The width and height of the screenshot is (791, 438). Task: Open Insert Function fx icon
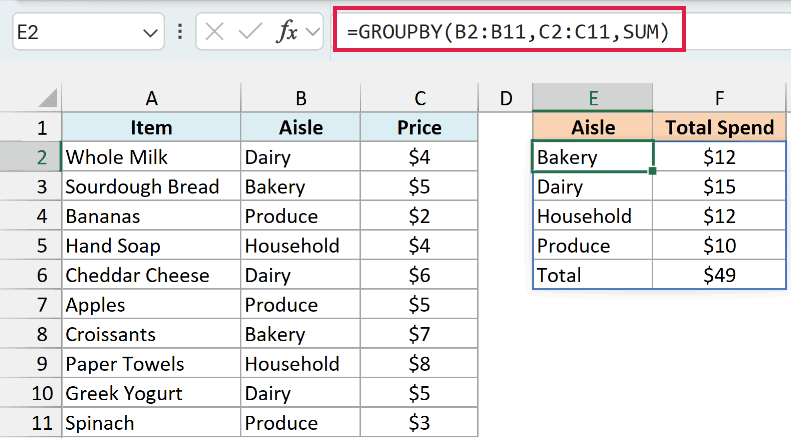[287, 32]
